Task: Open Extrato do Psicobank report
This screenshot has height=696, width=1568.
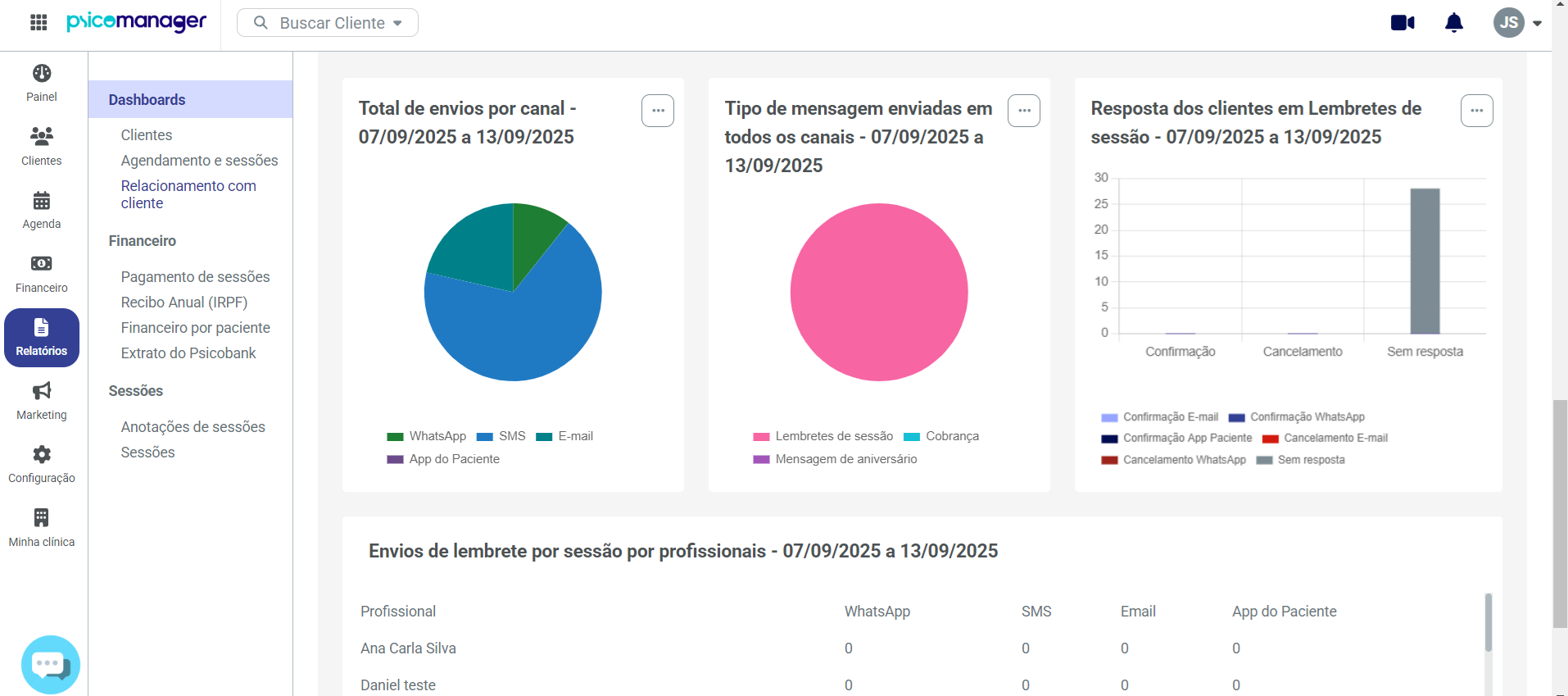Action: point(188,353)
